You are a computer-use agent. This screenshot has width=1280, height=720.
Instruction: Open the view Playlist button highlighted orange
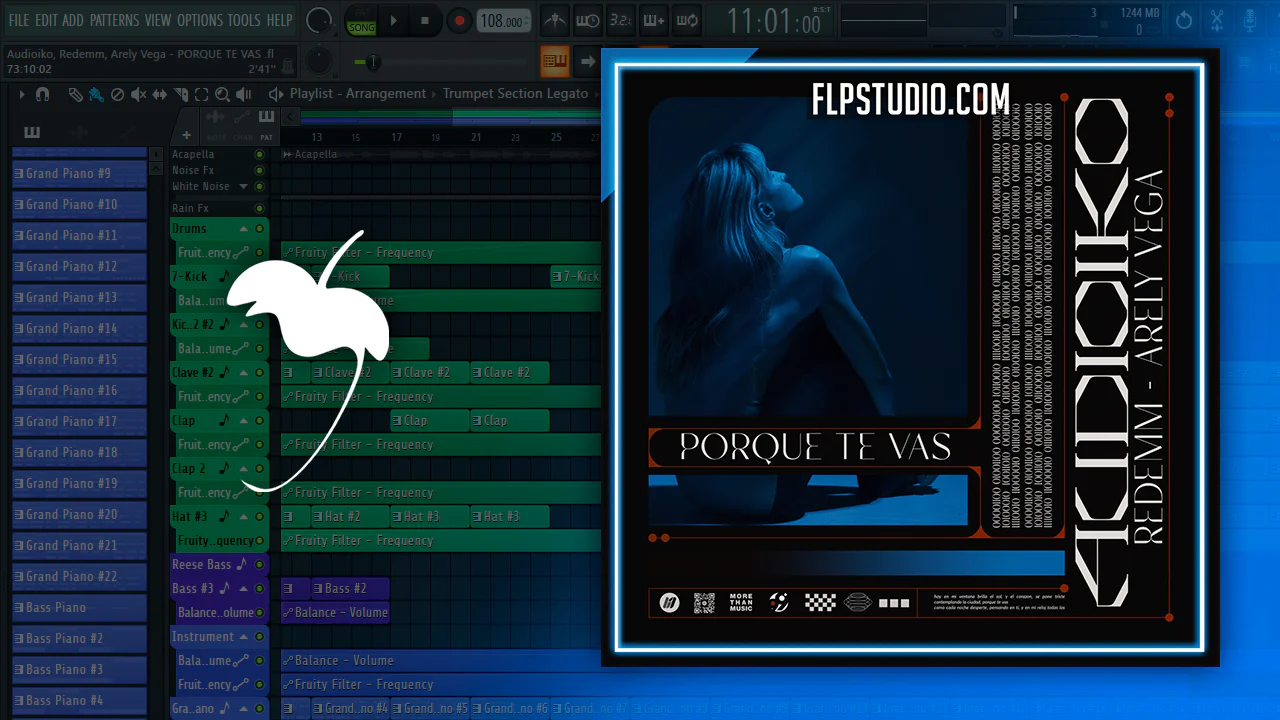pyautogui.click(x=555, y=61)
